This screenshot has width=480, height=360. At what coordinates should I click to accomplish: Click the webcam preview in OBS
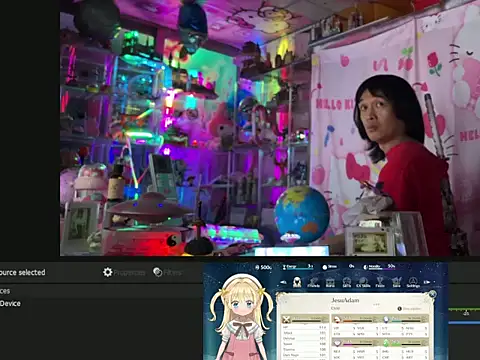coord(270,128)
